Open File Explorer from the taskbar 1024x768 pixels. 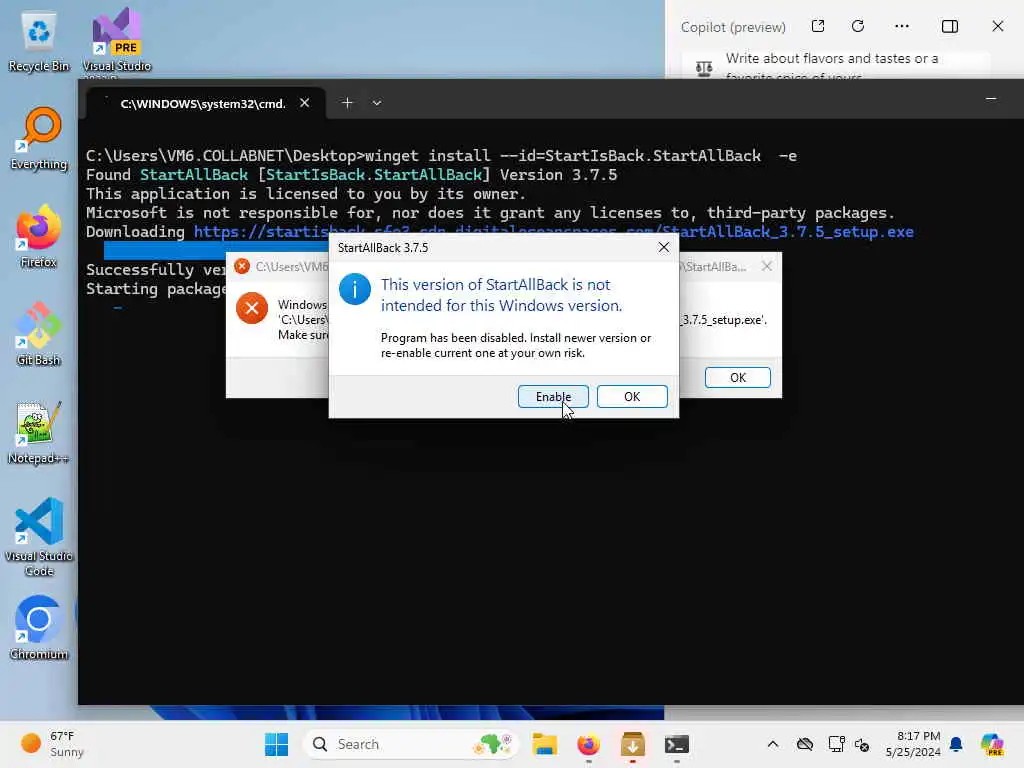click(x=544, y=744)
